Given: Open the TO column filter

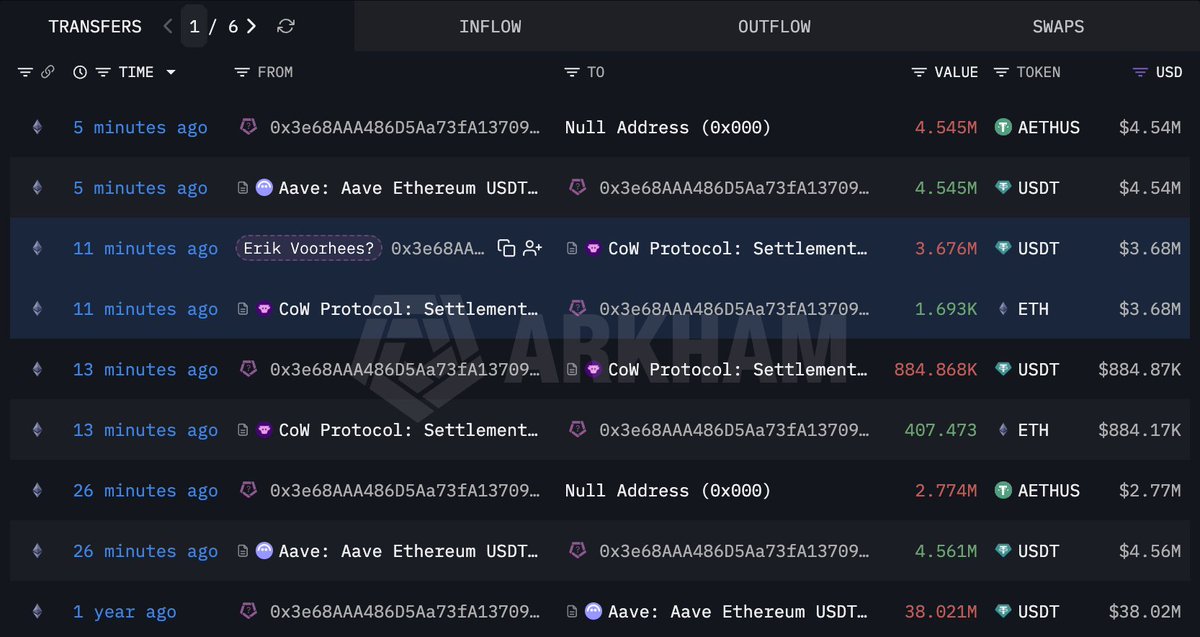Looking at the screenshot, I should pyautogui.click(x=571, y=72).
